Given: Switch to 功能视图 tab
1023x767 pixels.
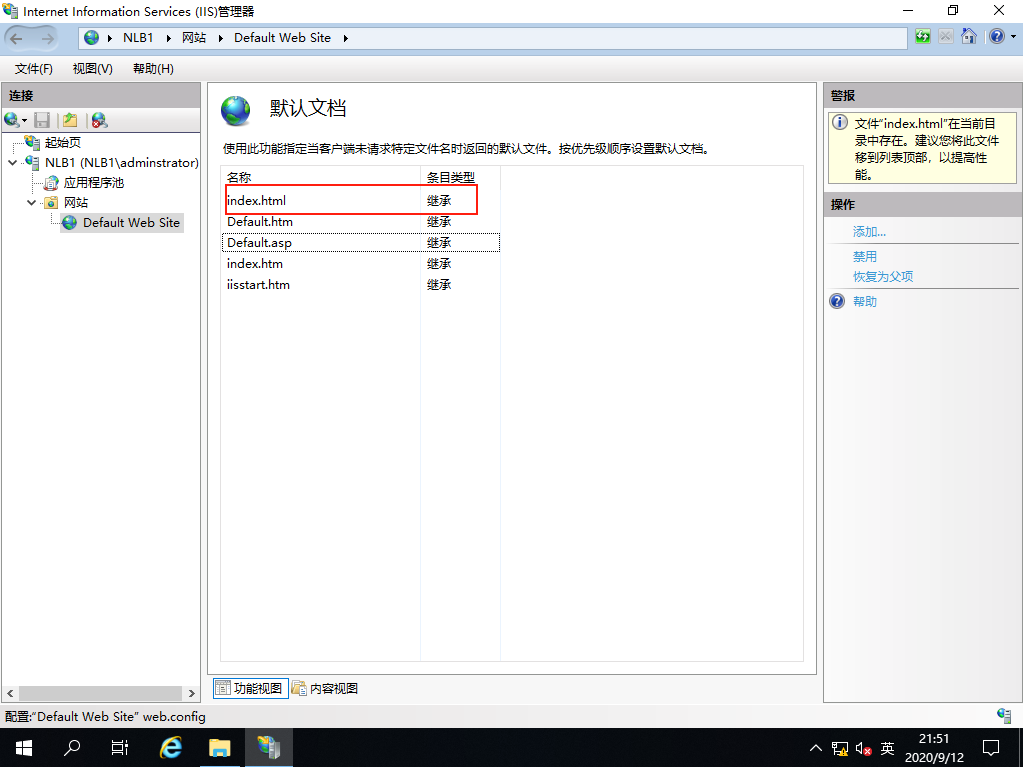Looking at the screenshot, I should (251, 688).
